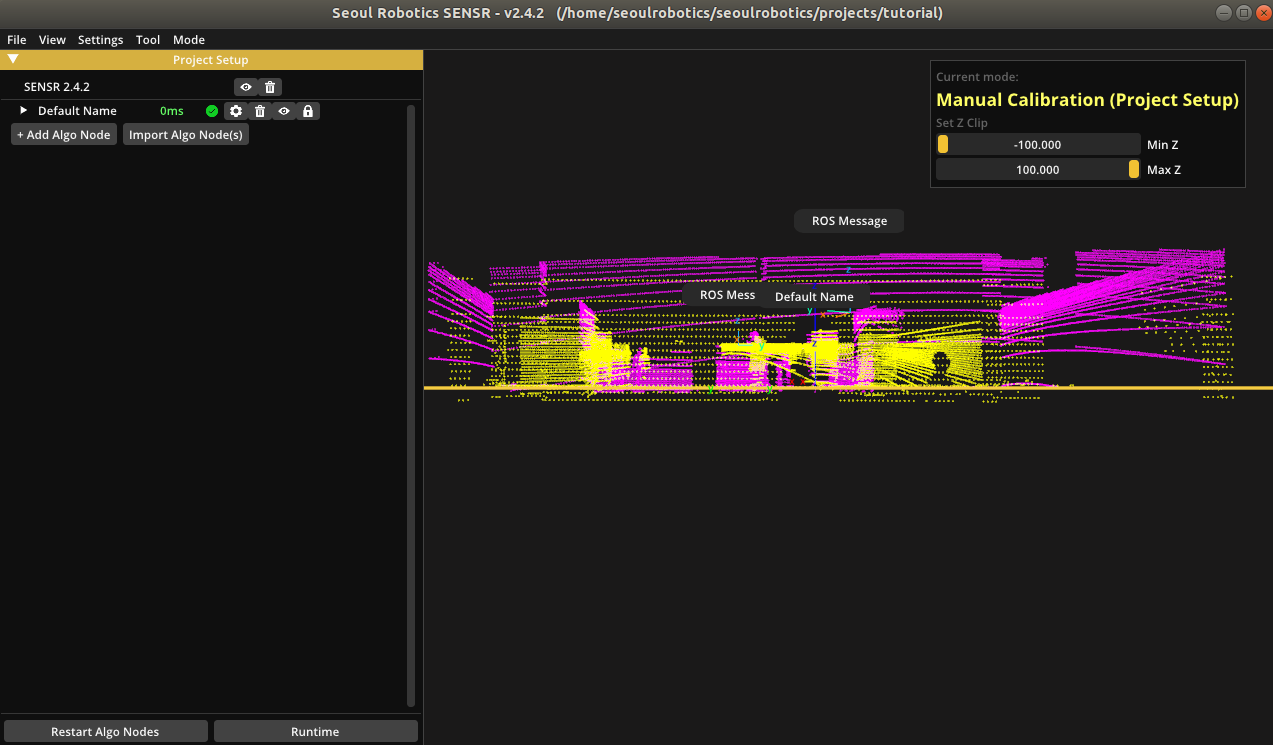Click the Project Setup header title

[211, 60]
